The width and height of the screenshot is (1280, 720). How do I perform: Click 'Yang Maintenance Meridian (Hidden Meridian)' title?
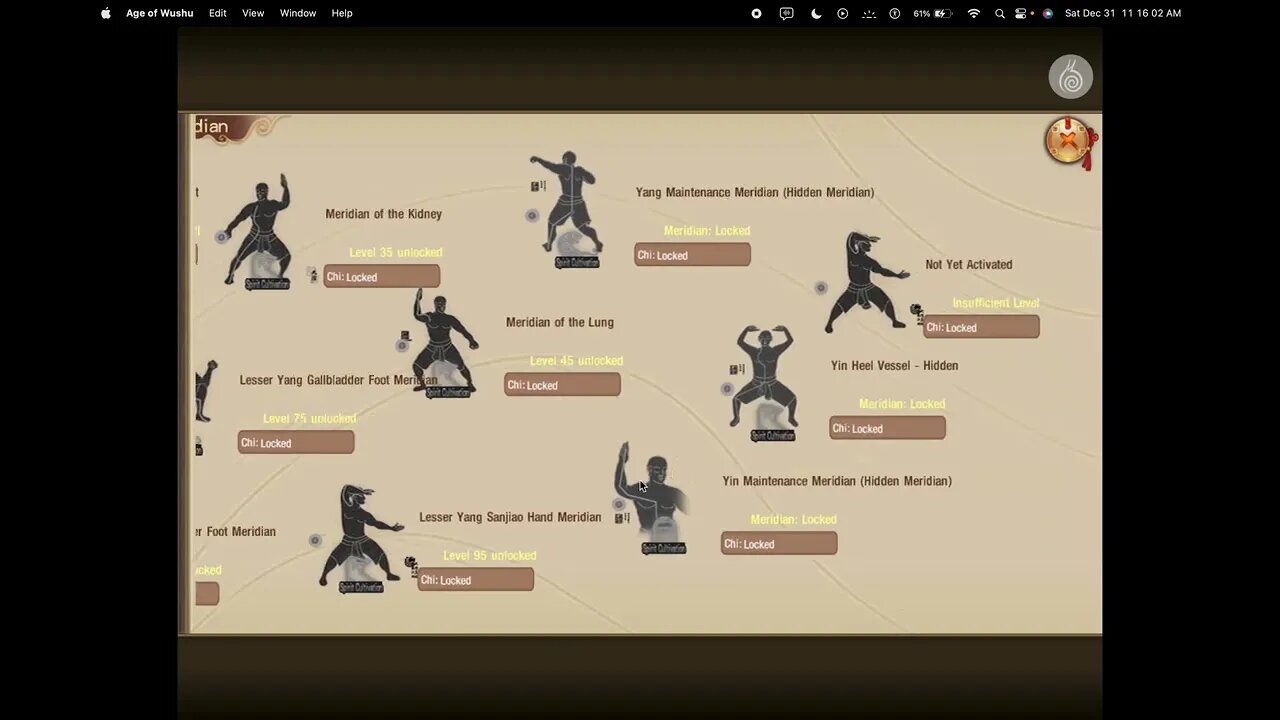click(x=755, y=192)
